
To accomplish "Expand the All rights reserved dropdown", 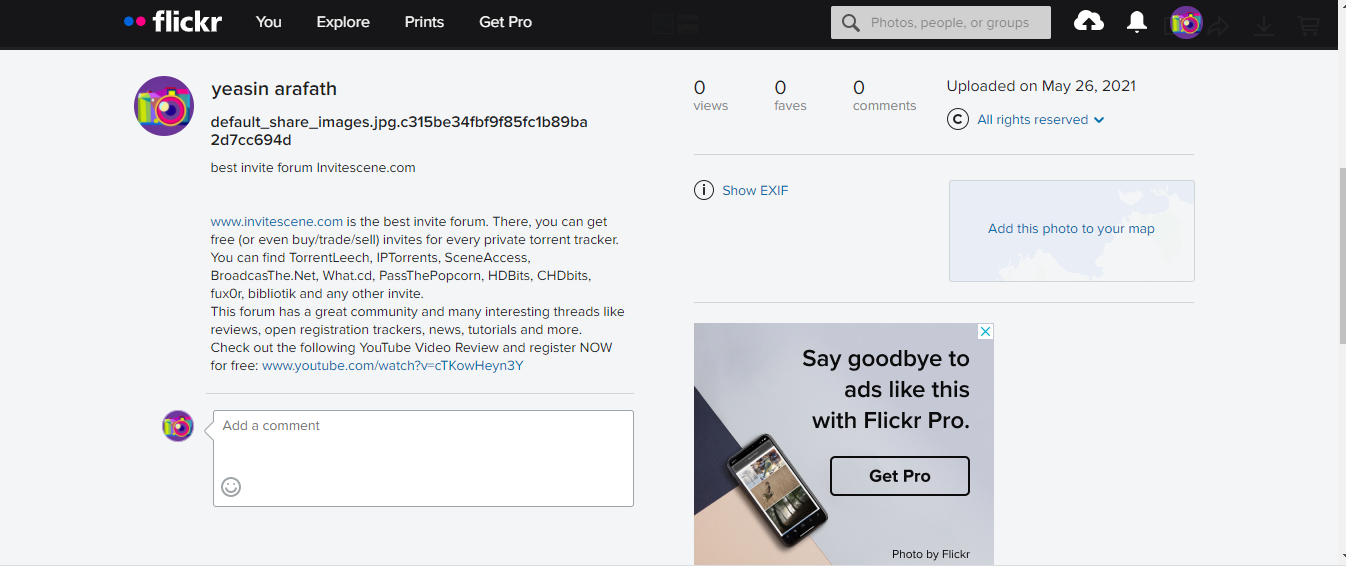I will 1099,120.
